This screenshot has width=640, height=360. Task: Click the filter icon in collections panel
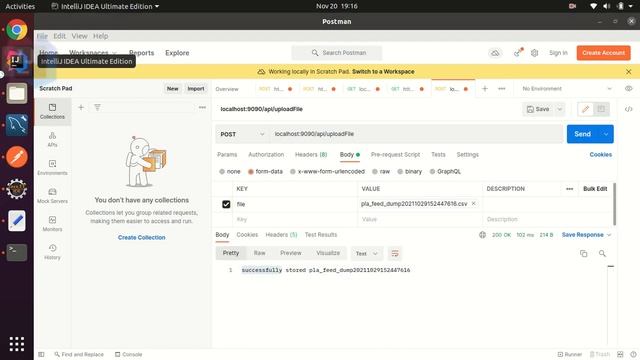pos(97,107)
